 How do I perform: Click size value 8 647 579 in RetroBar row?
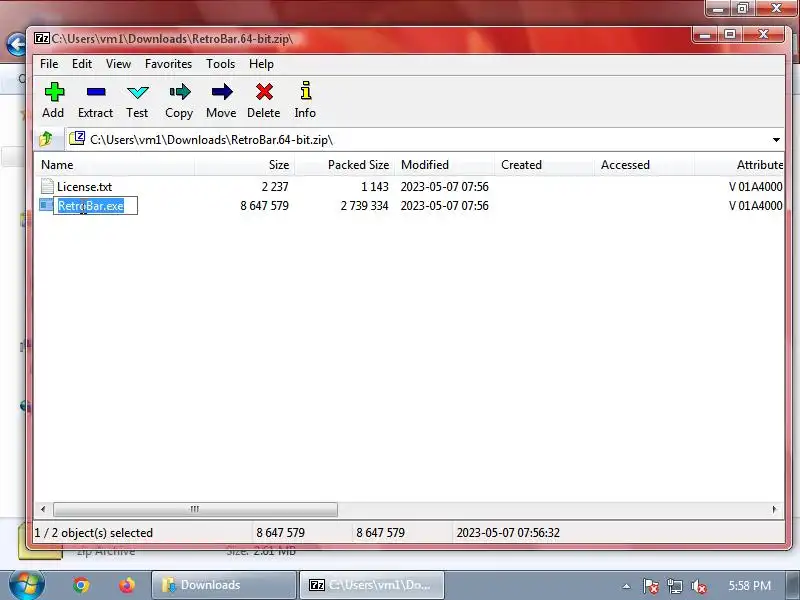point(264,206)
